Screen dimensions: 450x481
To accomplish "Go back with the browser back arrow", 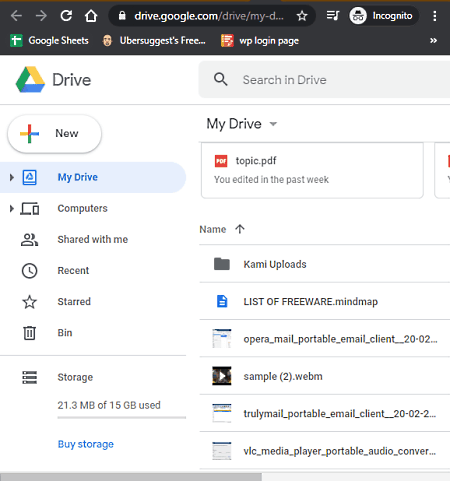I will coord(16,16).
